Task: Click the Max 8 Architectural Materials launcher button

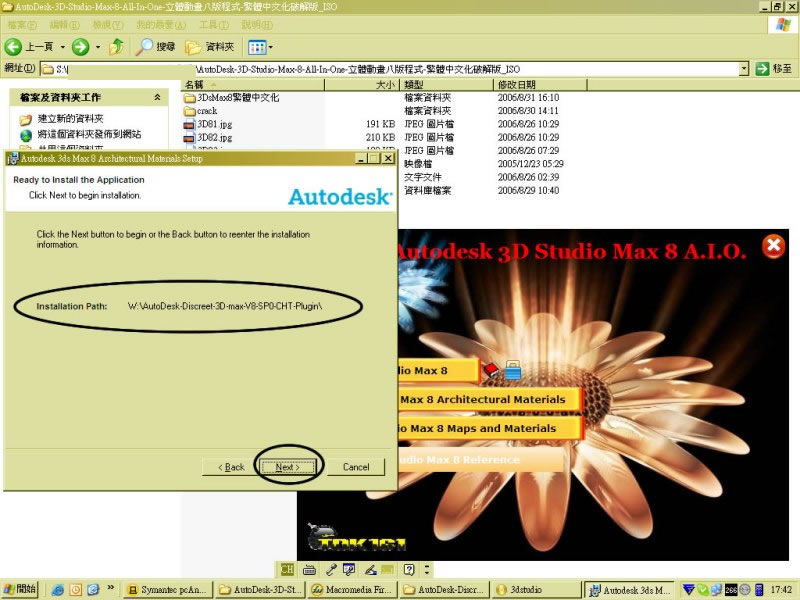Action: pyautogui.click(x=490, y=399)
